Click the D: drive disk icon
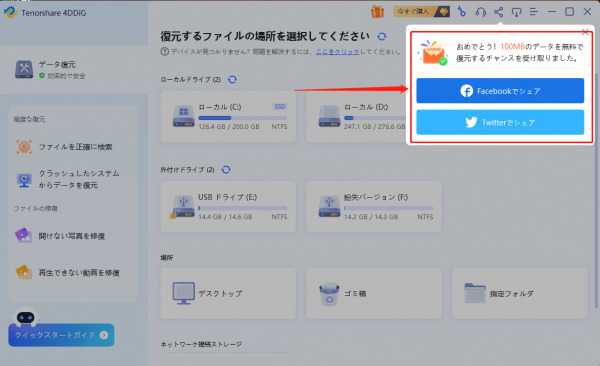 coord(329,116)
